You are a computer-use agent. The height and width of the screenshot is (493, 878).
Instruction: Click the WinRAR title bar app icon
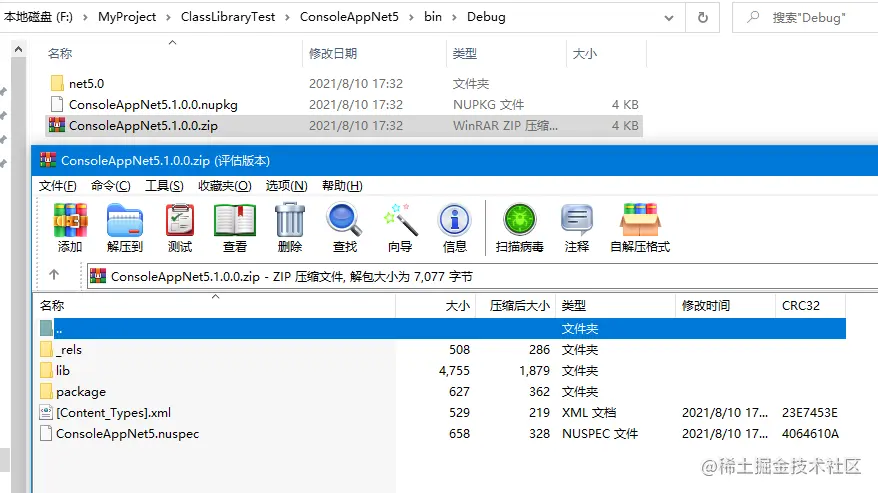(x=48, y=160)
